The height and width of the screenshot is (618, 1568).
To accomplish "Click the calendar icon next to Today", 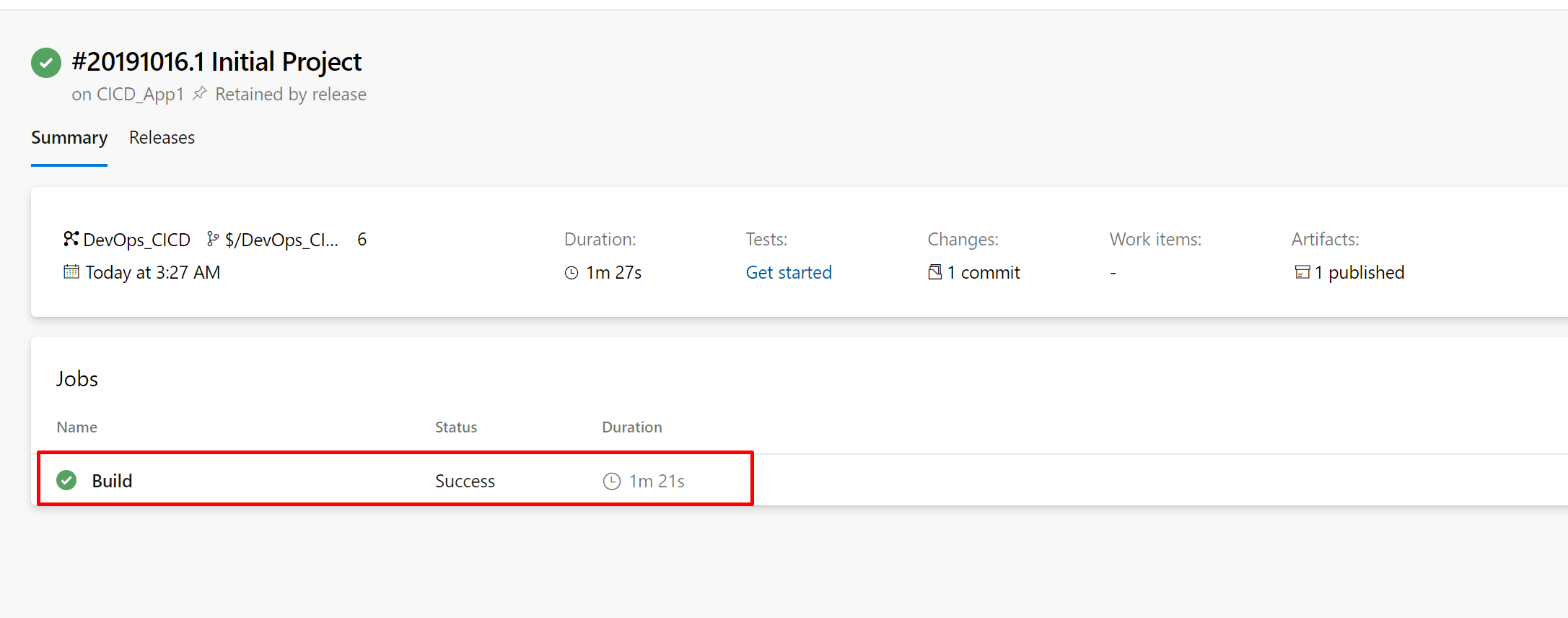I will pos(71,271).
